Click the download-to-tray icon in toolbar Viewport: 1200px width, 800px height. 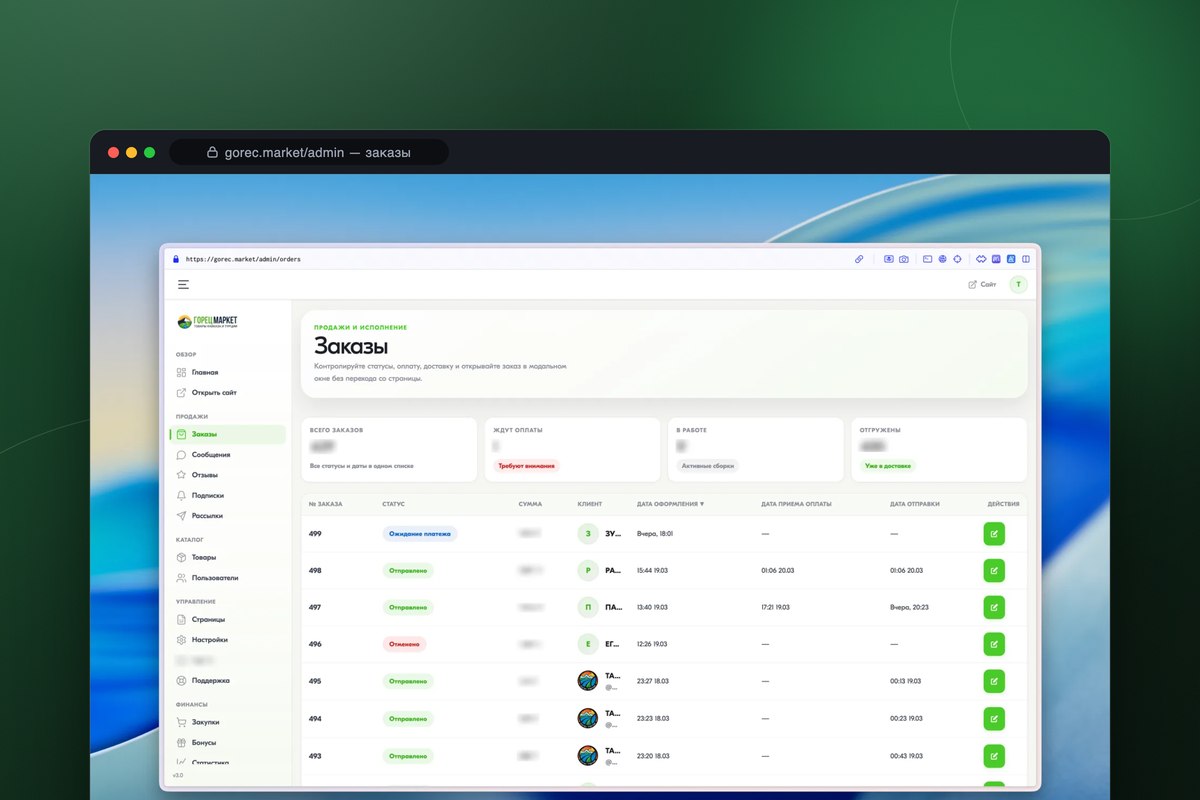tap(889, 259)
